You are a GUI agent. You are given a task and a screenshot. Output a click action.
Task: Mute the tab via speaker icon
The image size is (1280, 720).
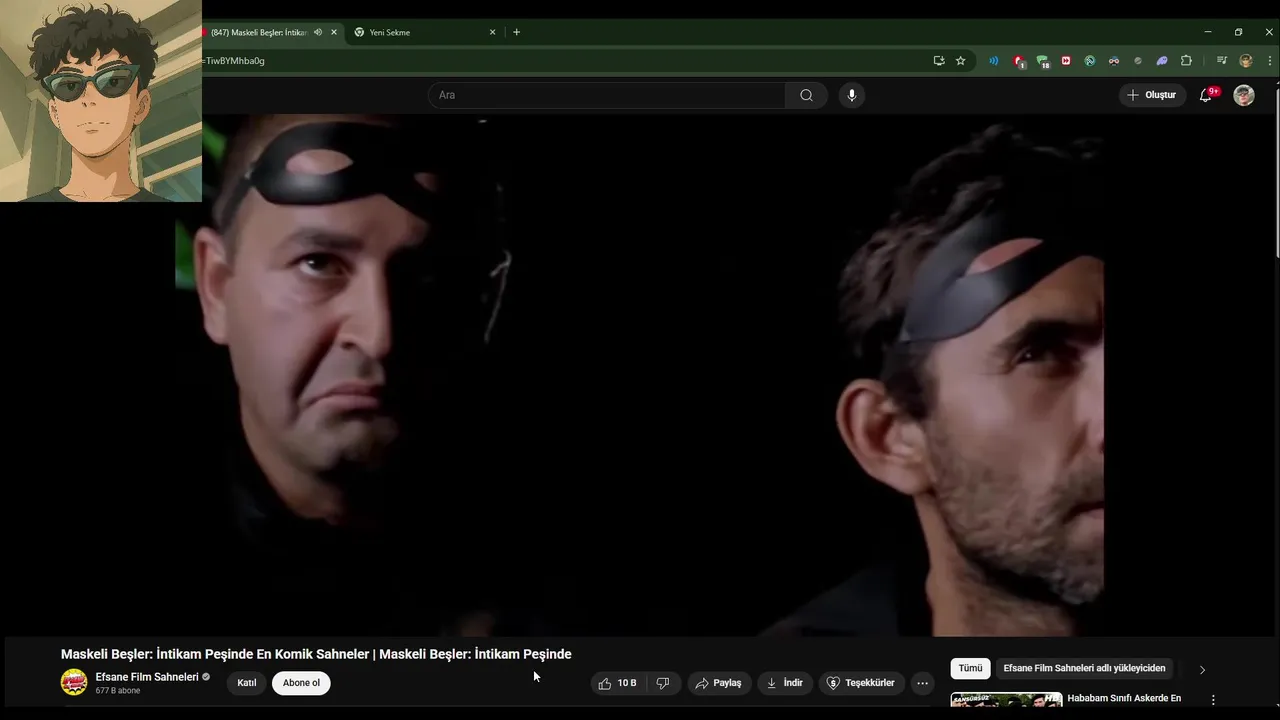coord(318,32)
